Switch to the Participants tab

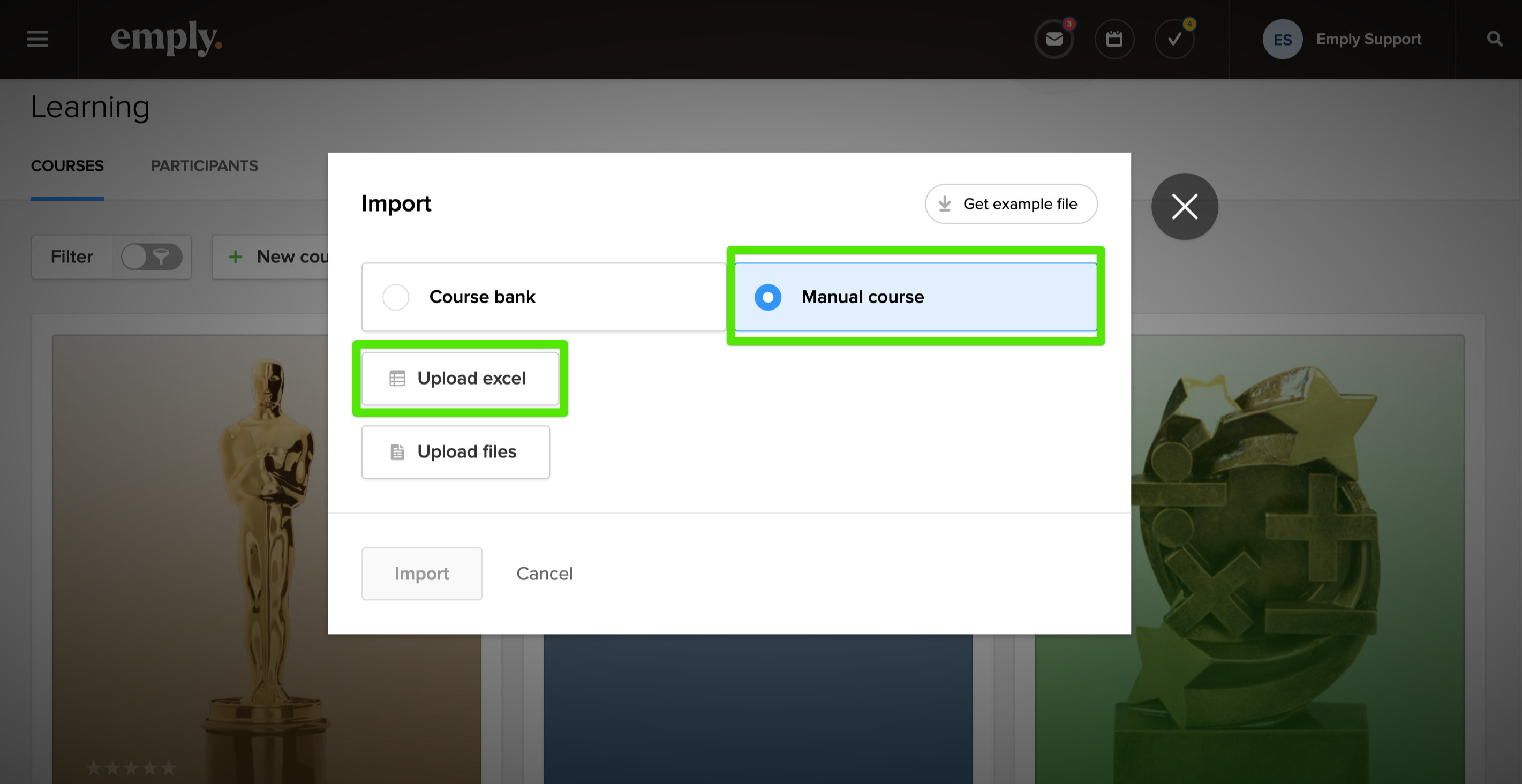tap(205, 166)
